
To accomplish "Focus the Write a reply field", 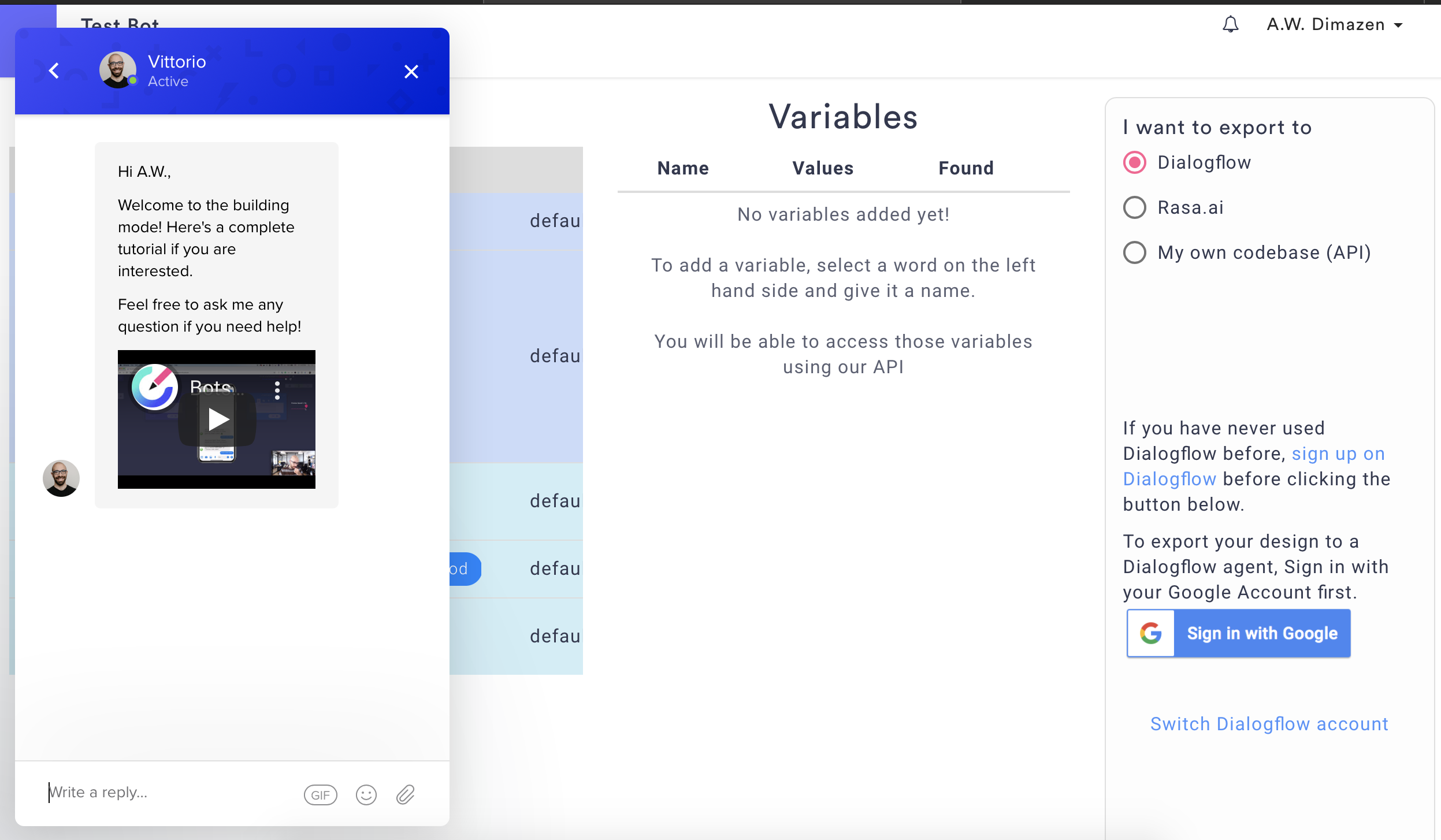I will pos(168,792).
